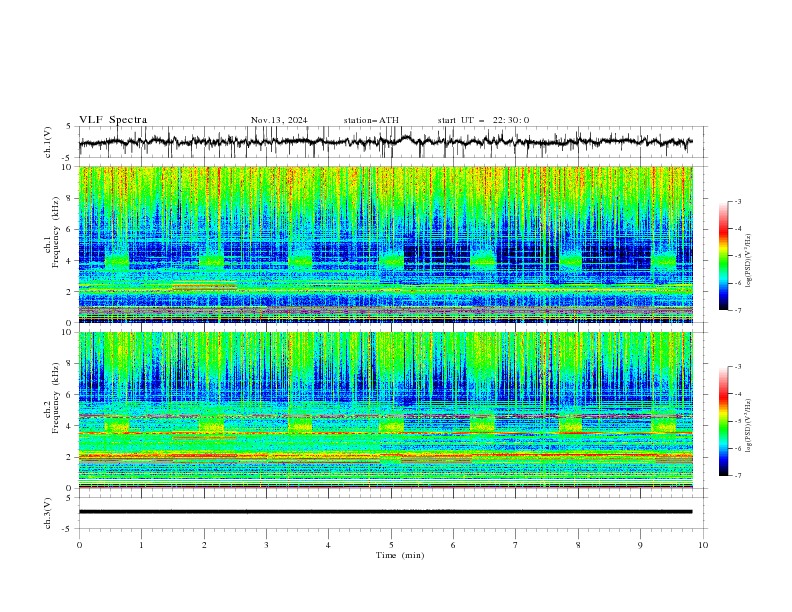Click the "-7" value on ch.1 colorbar
The width and height of the screenshot is (792, 612).
pos(738,310)
